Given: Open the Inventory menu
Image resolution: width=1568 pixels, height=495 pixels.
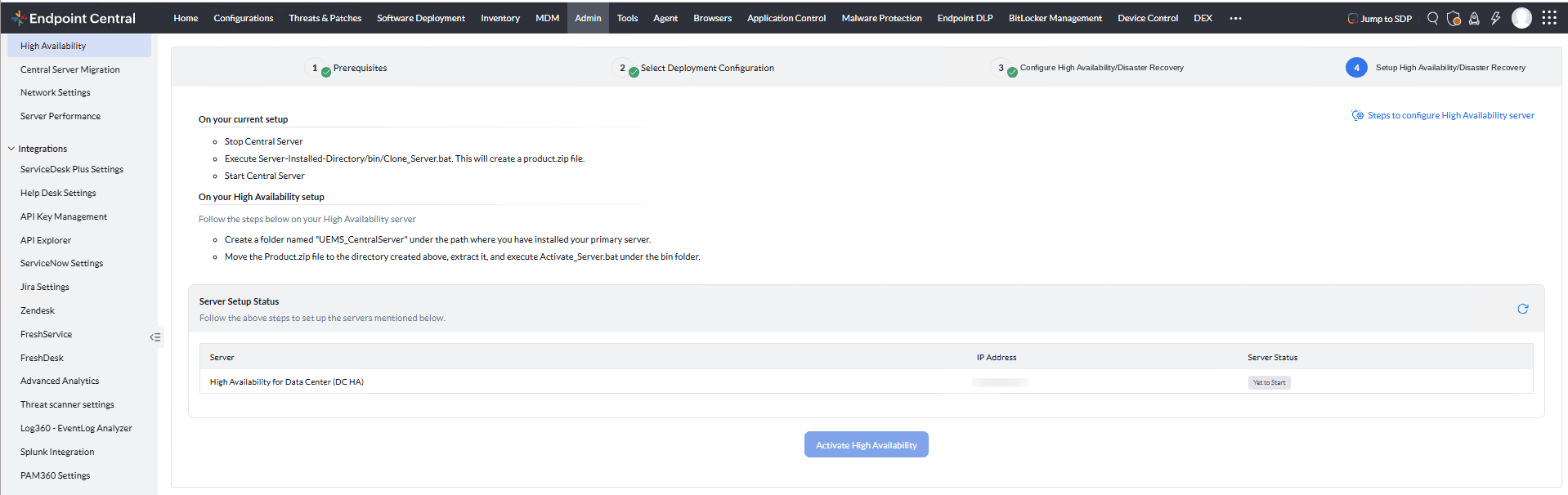Looking at the screenshot, I should click(x=500, y=18).
